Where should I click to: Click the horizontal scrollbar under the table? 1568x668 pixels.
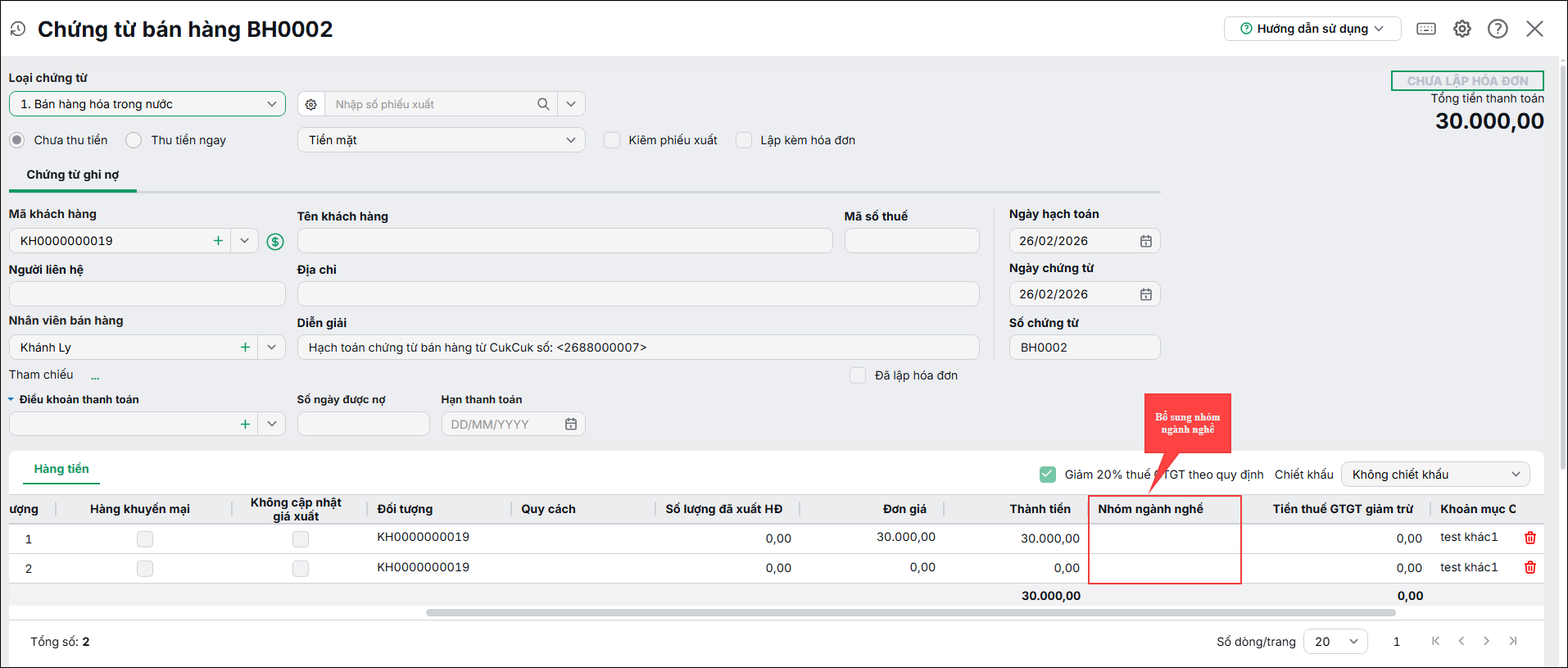(x=910, y=612)
